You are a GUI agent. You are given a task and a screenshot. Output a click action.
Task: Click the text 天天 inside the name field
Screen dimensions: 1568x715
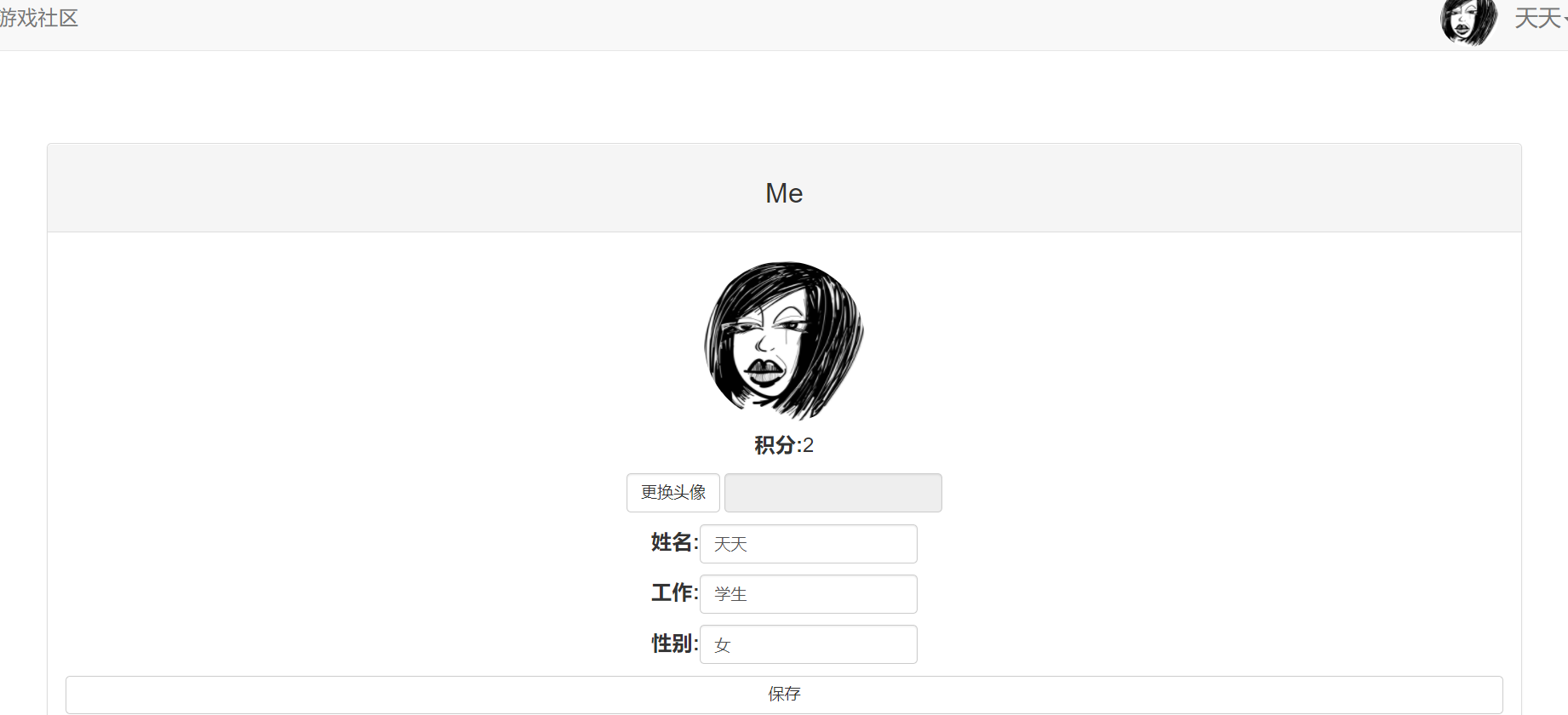(730, 544)
